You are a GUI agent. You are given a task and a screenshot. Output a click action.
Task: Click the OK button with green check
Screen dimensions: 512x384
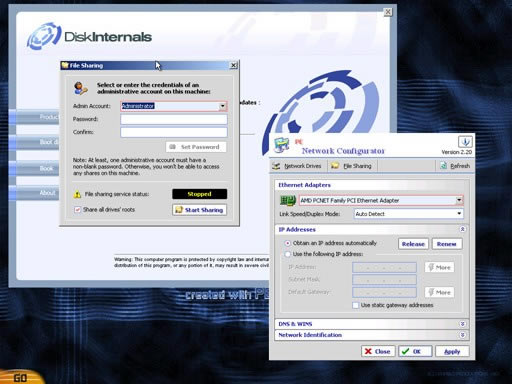coord(415,351)
